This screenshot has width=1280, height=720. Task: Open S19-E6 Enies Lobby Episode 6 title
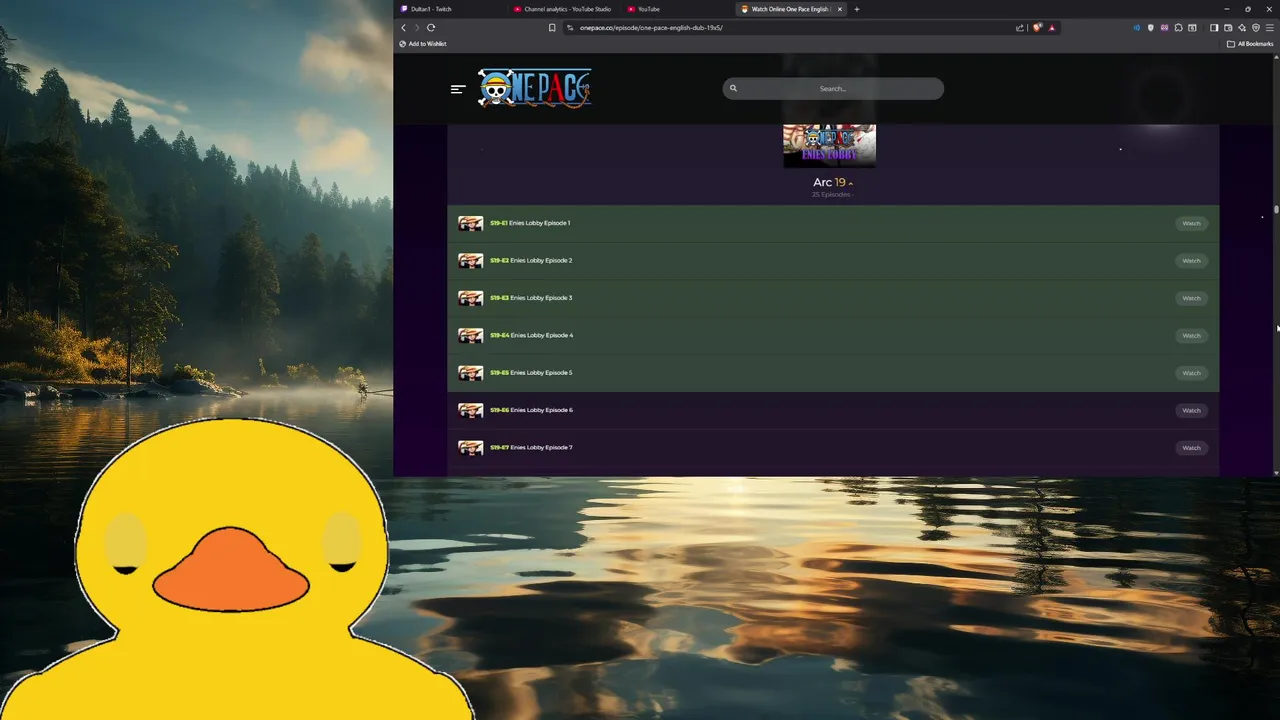pyautogui.click(x=531, y=410)
